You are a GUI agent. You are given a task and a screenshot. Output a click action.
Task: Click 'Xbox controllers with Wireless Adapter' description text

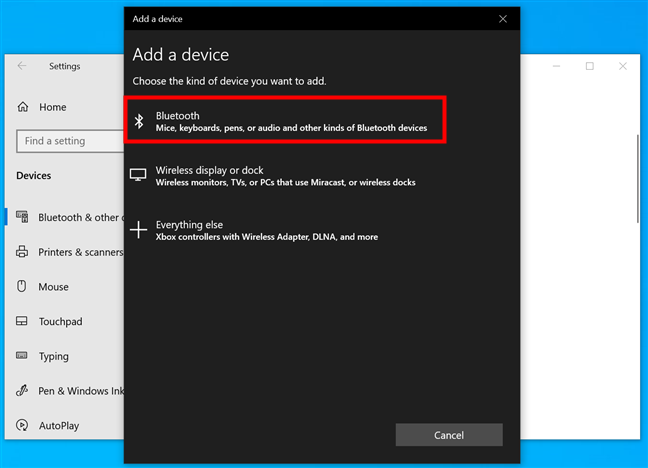267,237
